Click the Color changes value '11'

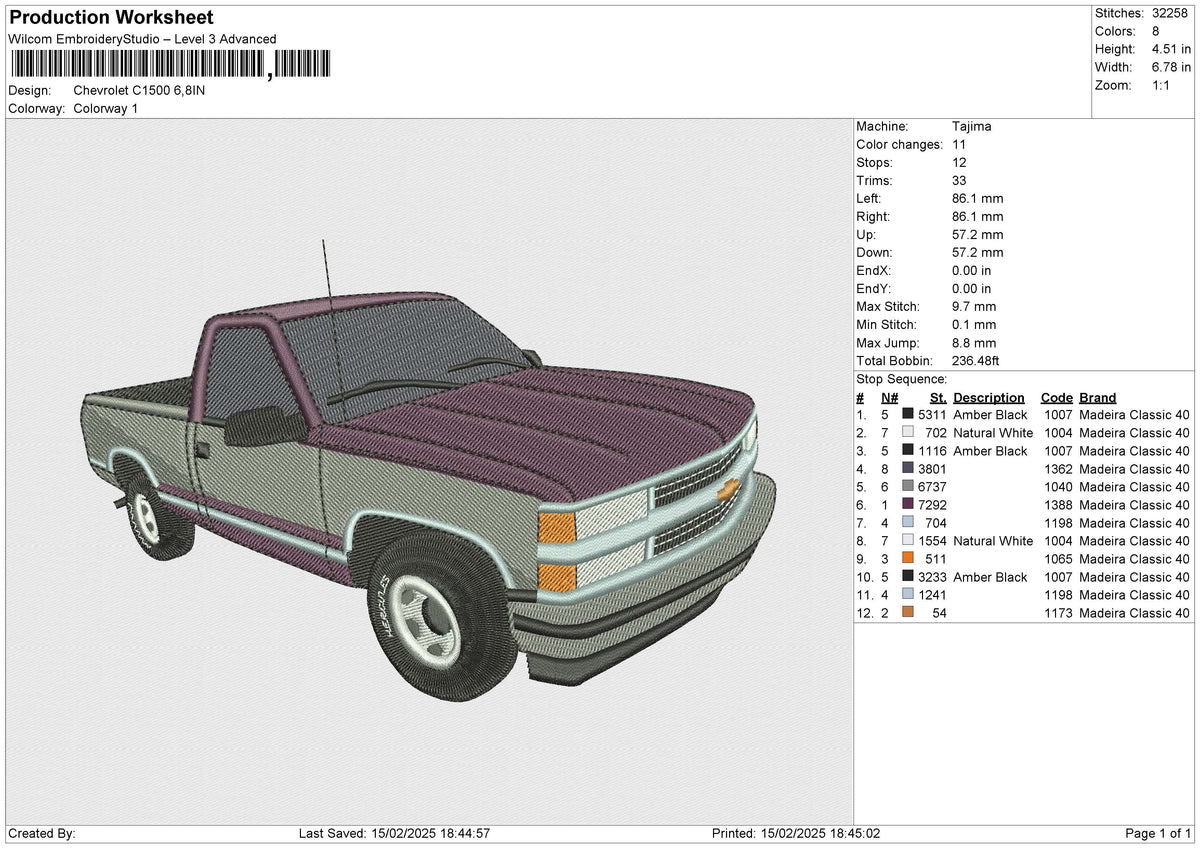(960, 145)
